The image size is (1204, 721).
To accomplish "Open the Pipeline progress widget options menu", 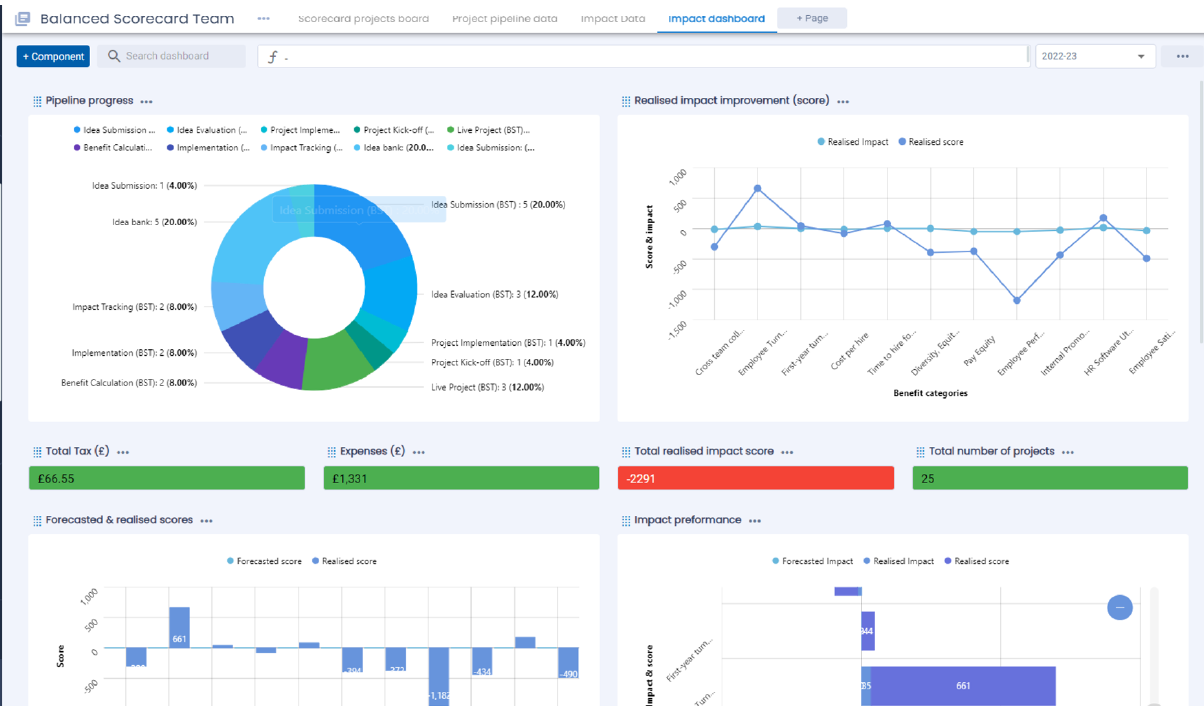I will [147, 101].
